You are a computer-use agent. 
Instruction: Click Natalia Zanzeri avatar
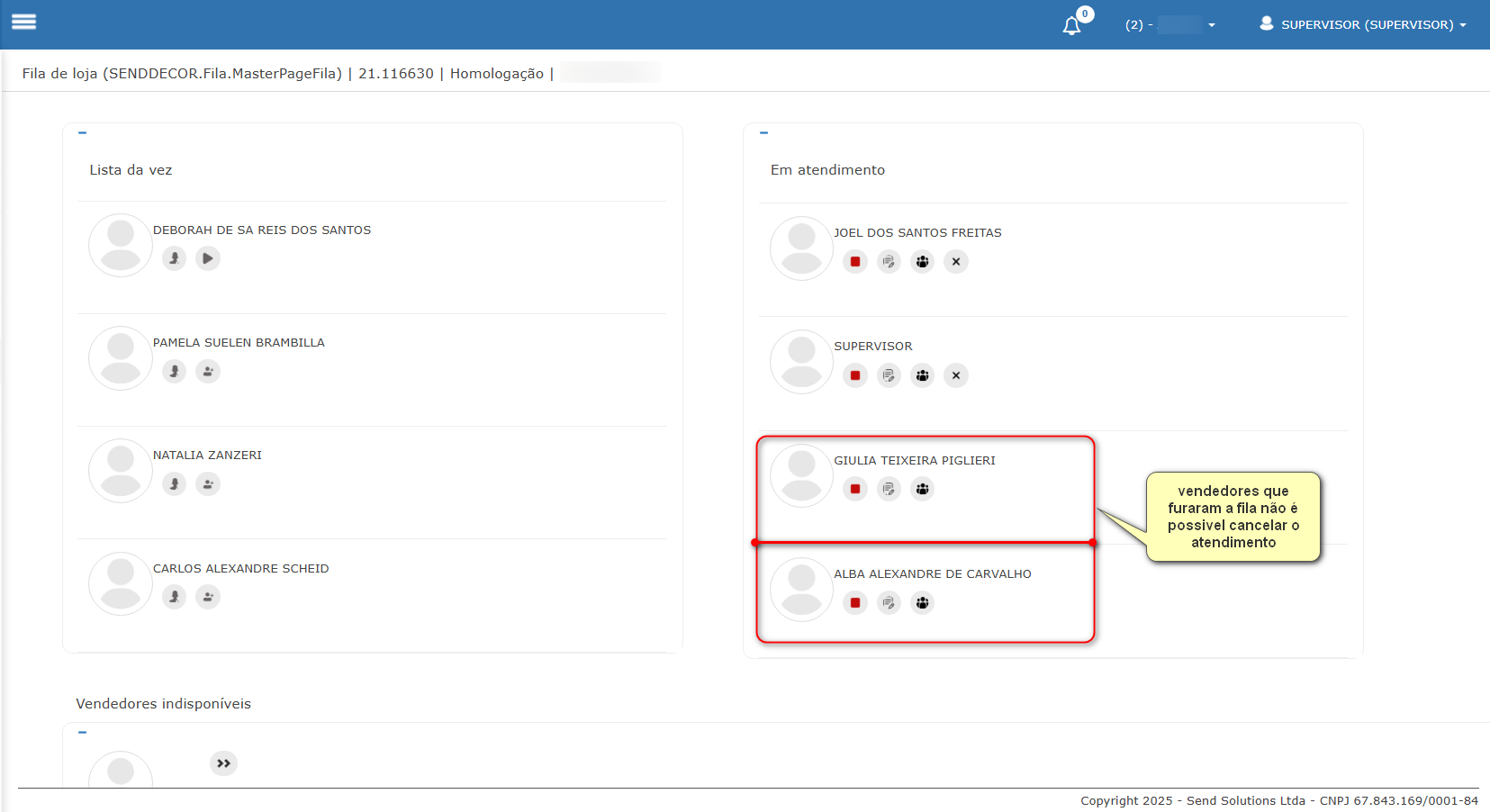[121, 471]
